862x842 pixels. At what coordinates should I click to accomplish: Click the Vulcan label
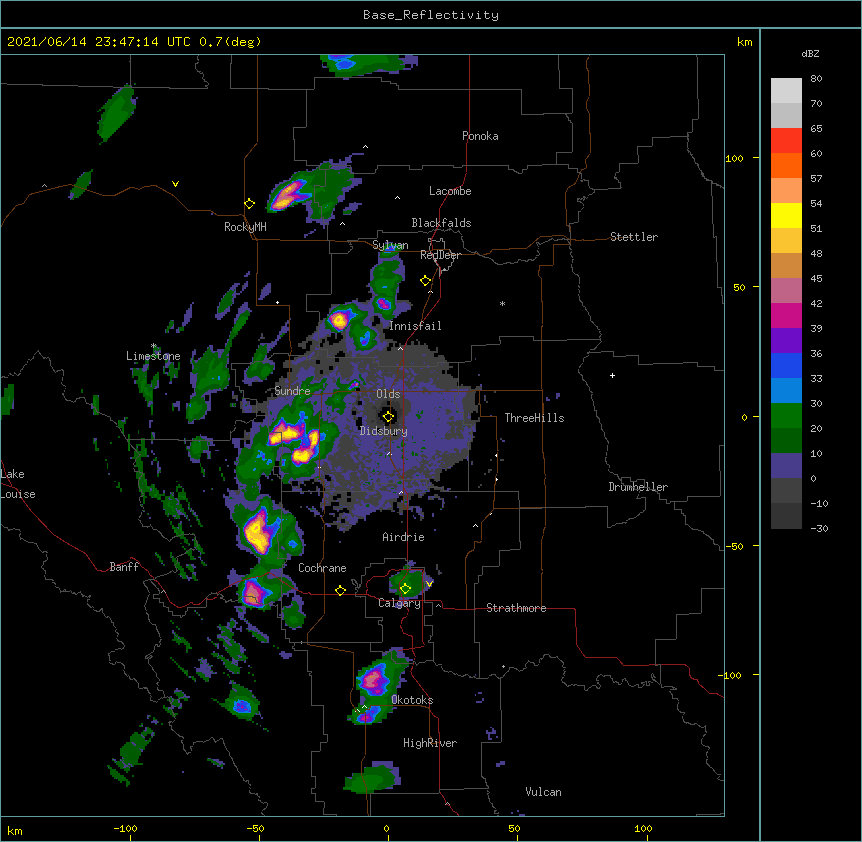pyautogui.click(x=543, y=792)
